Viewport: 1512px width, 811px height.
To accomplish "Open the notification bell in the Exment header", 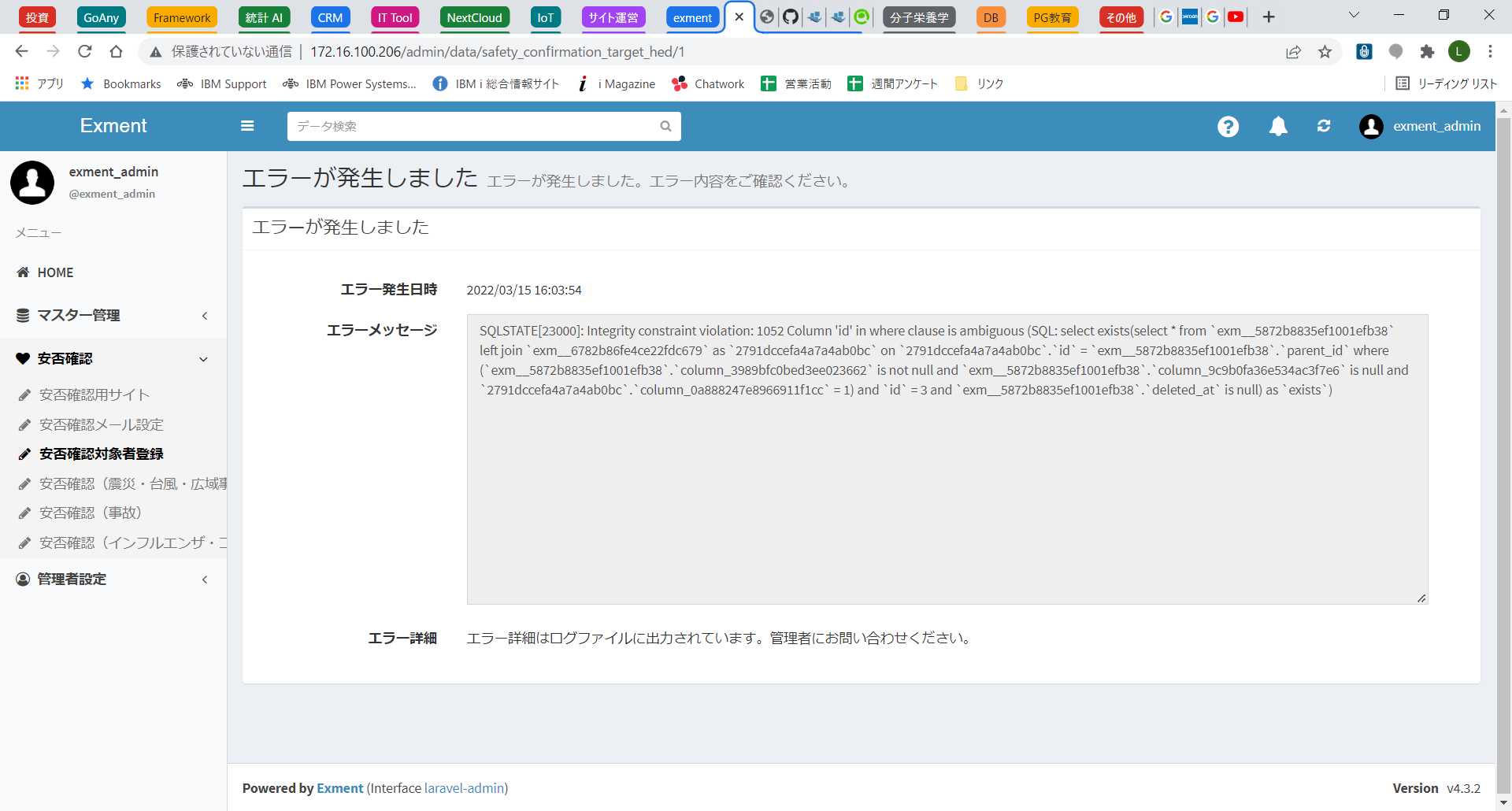I will [1277, 126].
